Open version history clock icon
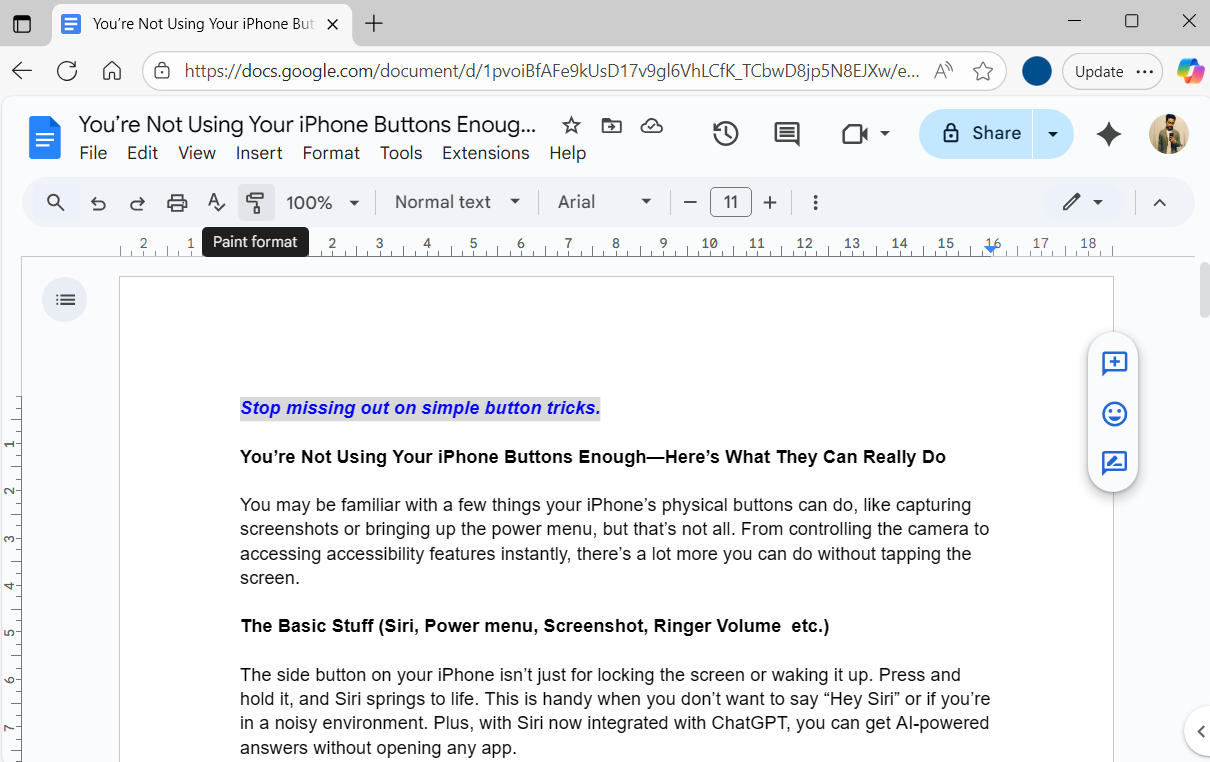This screenshot has height=762, width=1210. click(725, 134)
